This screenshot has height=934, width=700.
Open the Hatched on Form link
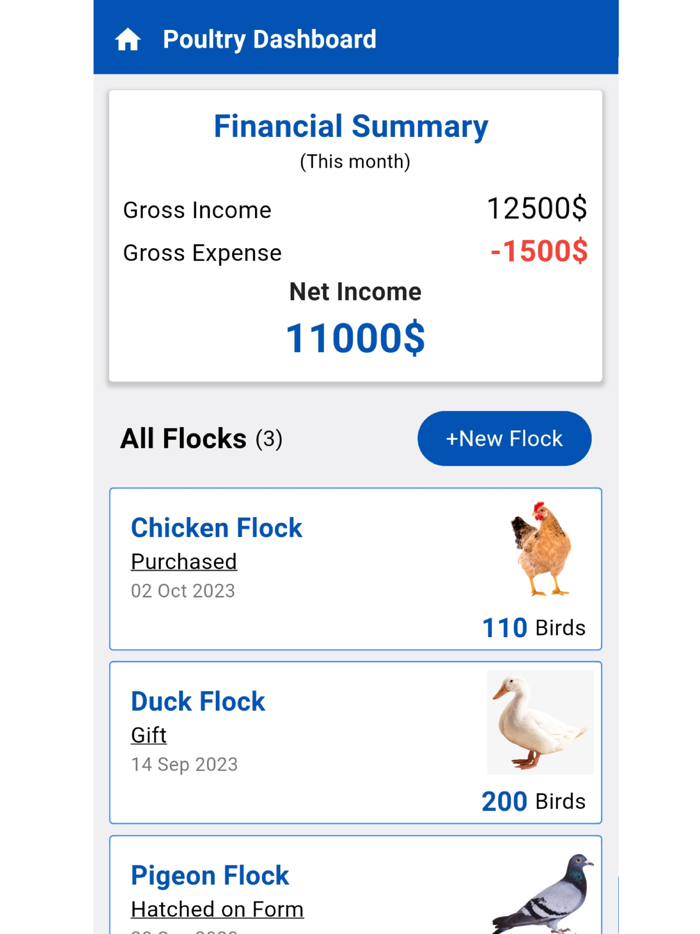tap(216, 909)
